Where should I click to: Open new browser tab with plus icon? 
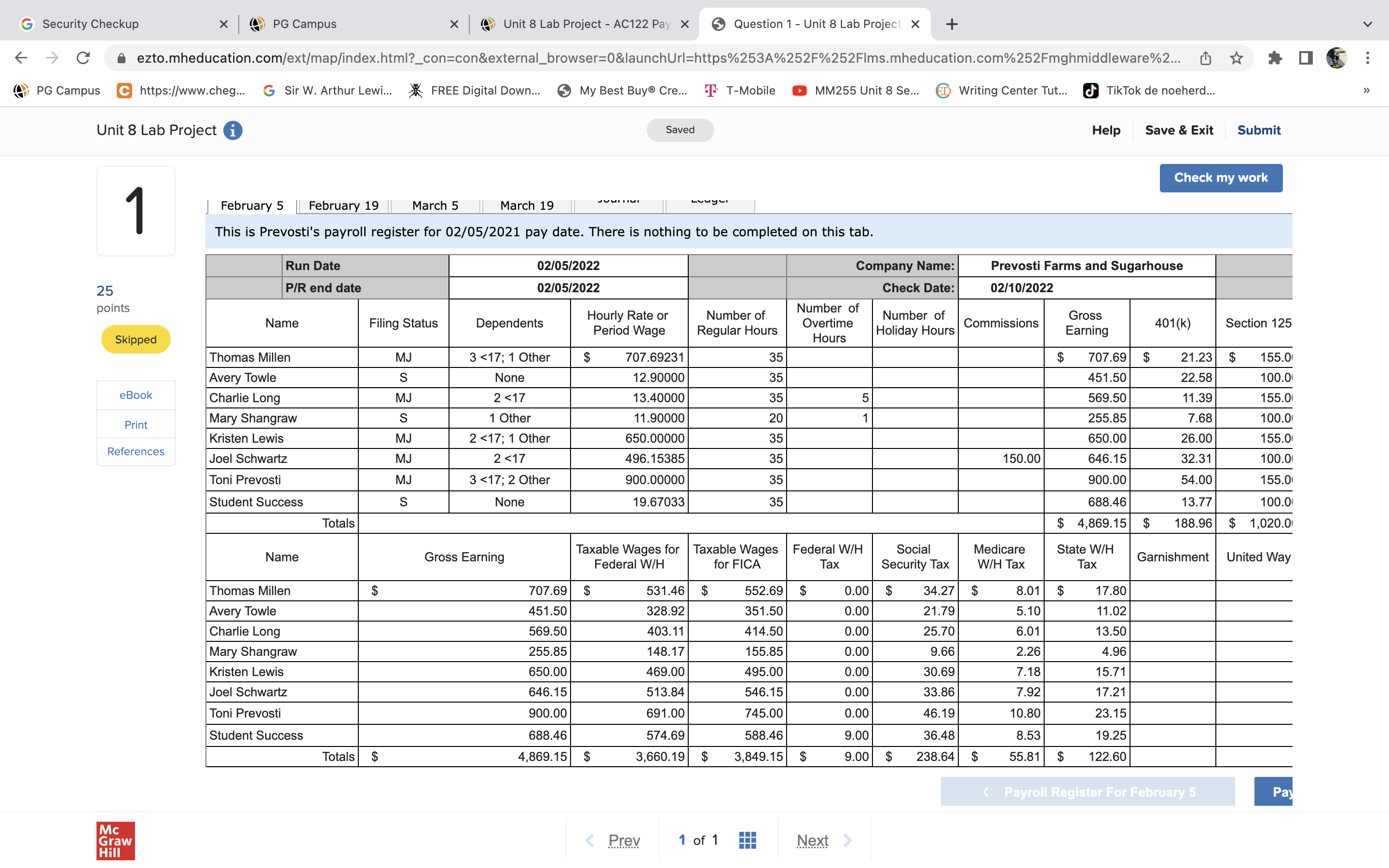[952, 24]
